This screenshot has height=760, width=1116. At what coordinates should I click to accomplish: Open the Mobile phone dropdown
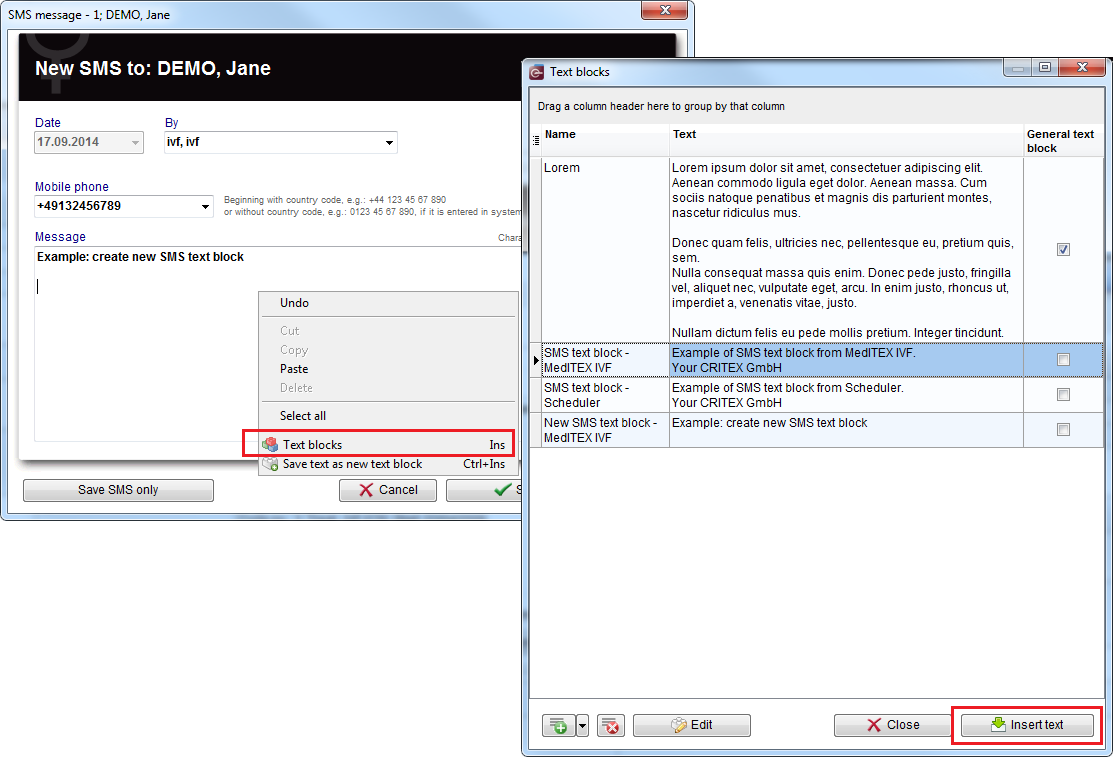205,207
